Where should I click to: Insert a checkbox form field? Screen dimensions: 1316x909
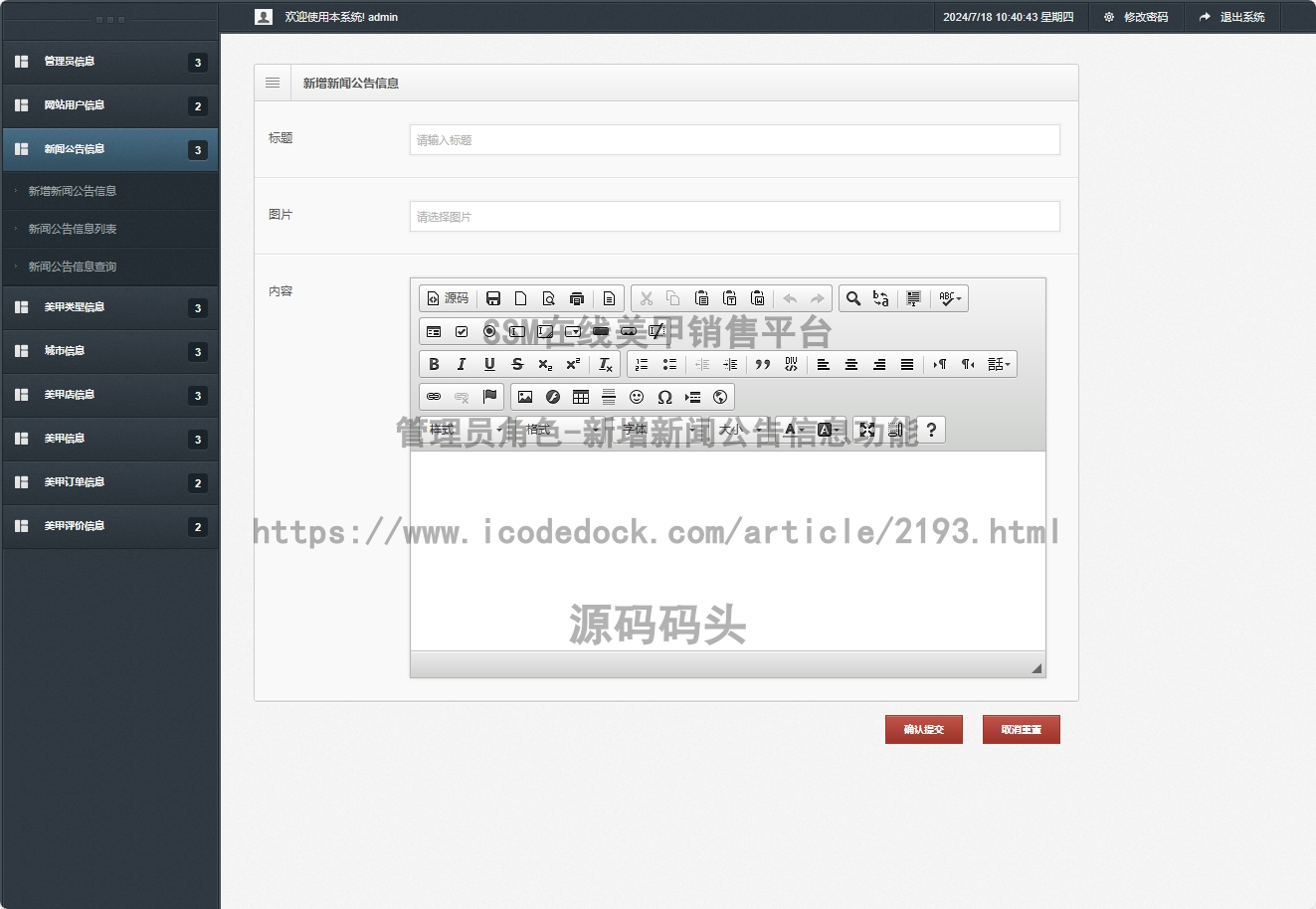(462, 331)
